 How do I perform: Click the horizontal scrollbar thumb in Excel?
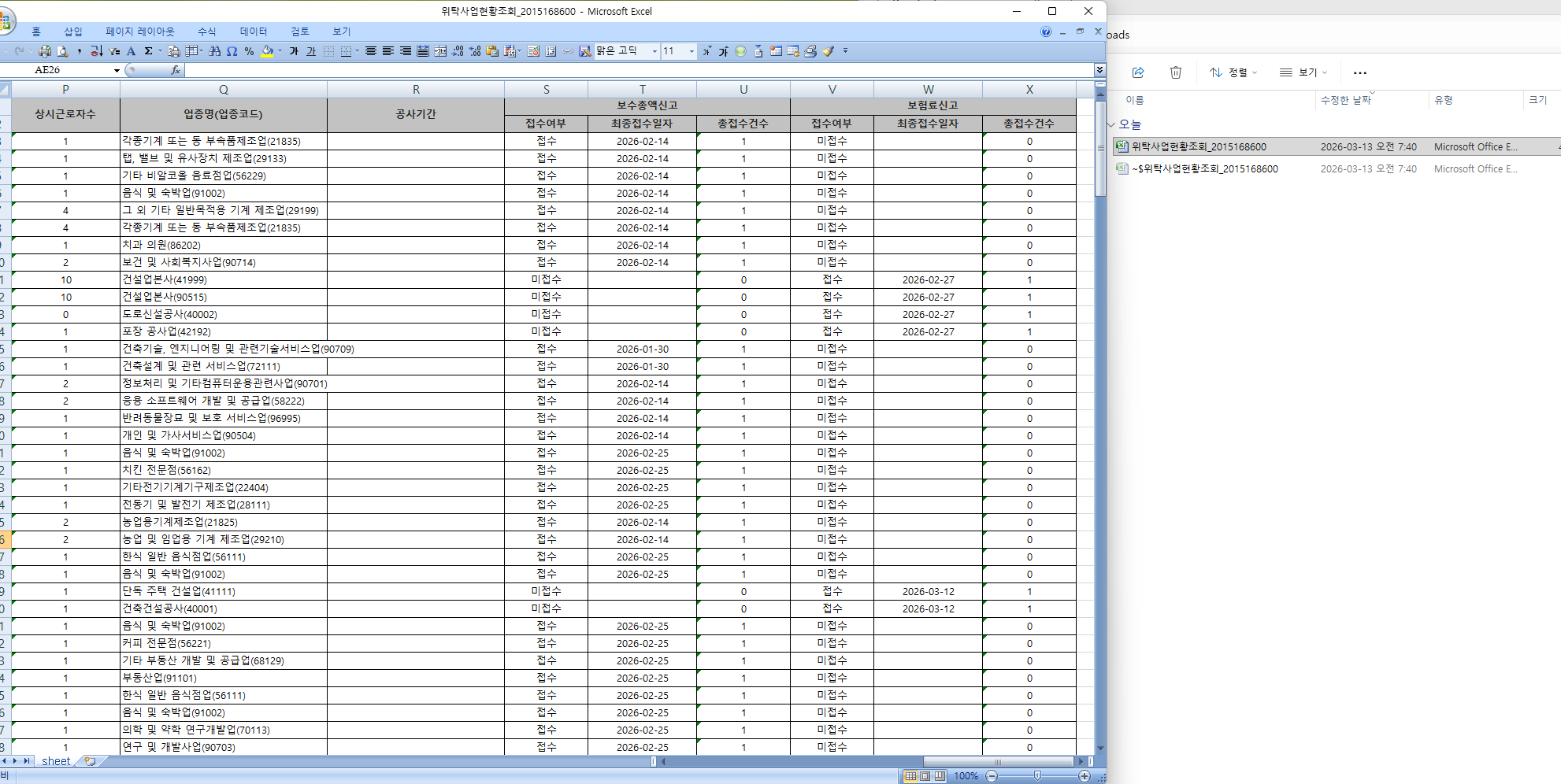tap(998, 762)
